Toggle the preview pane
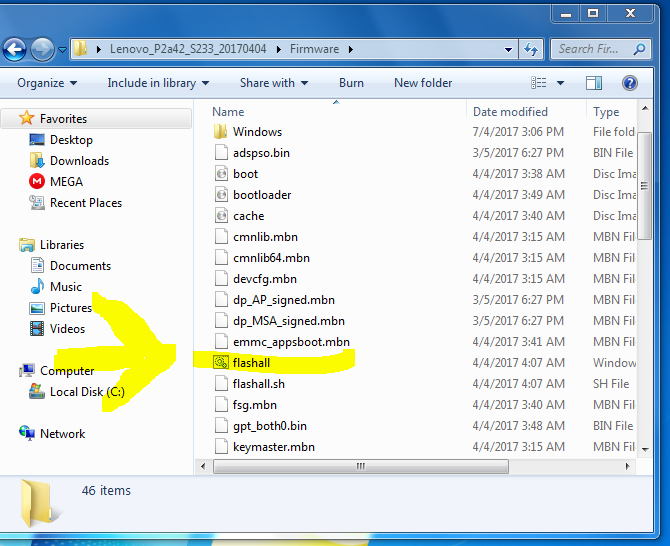 594,83
